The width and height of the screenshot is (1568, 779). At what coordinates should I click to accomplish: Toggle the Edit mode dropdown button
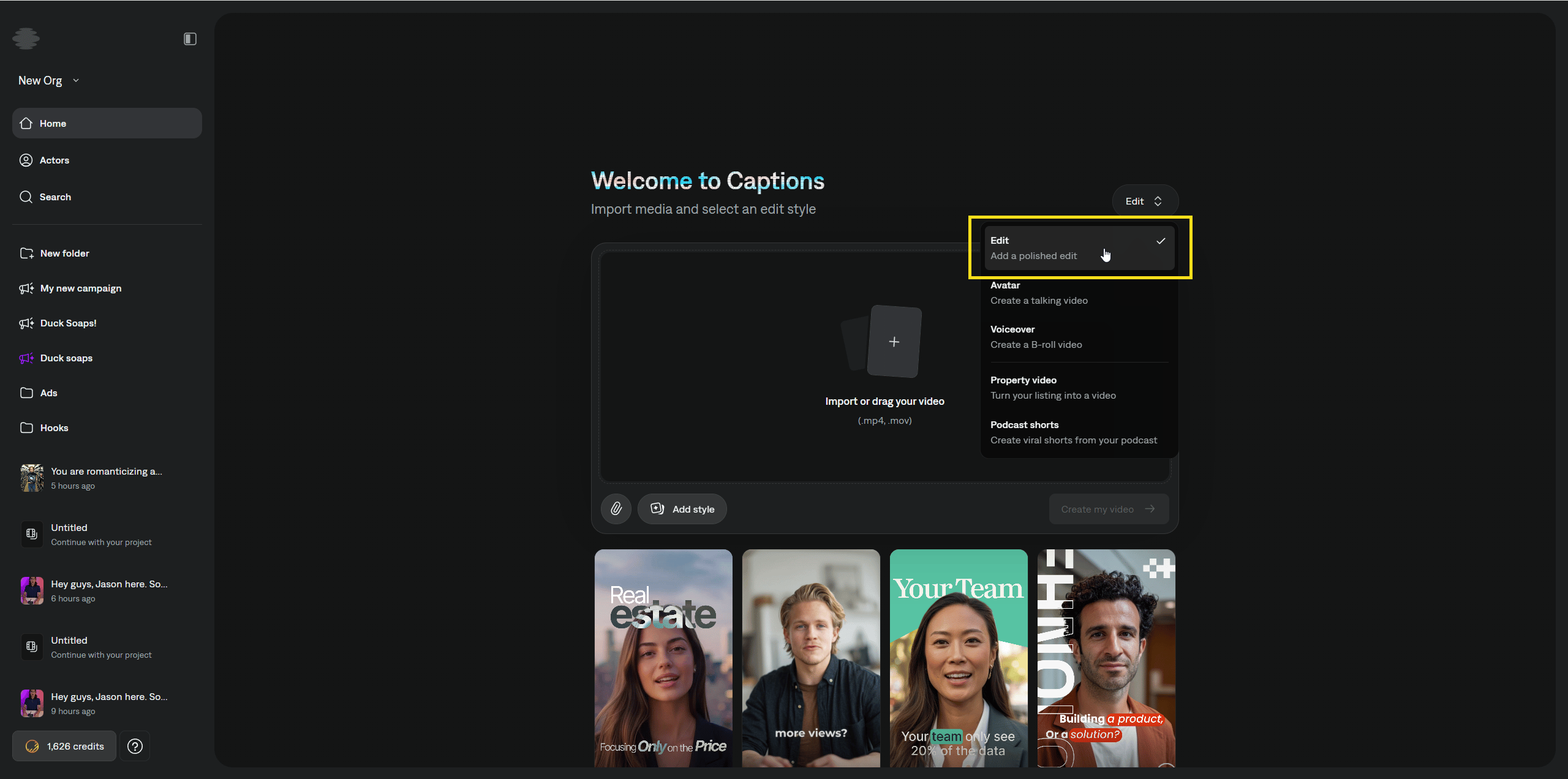1145,201
